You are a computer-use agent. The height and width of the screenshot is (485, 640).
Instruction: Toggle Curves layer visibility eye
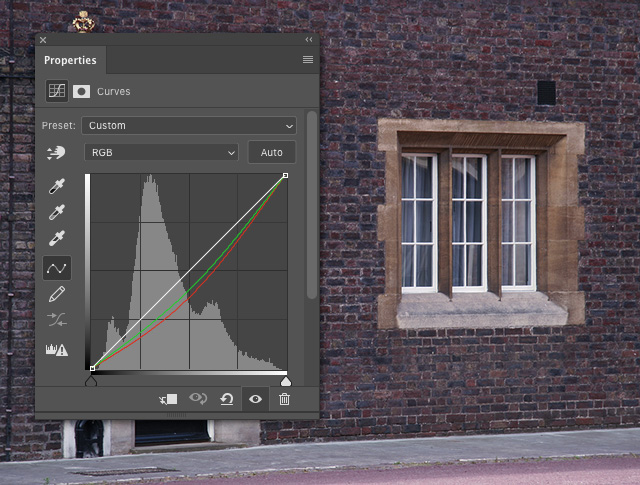coord(256,399)
